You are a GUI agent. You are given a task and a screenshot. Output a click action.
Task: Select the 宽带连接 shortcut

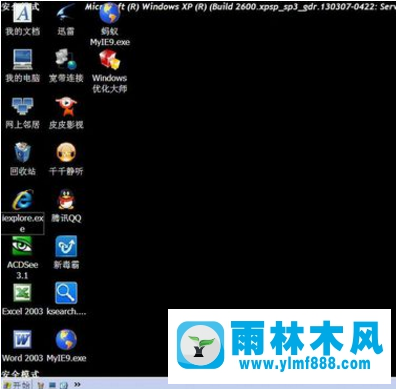click(x=66, y=66)
